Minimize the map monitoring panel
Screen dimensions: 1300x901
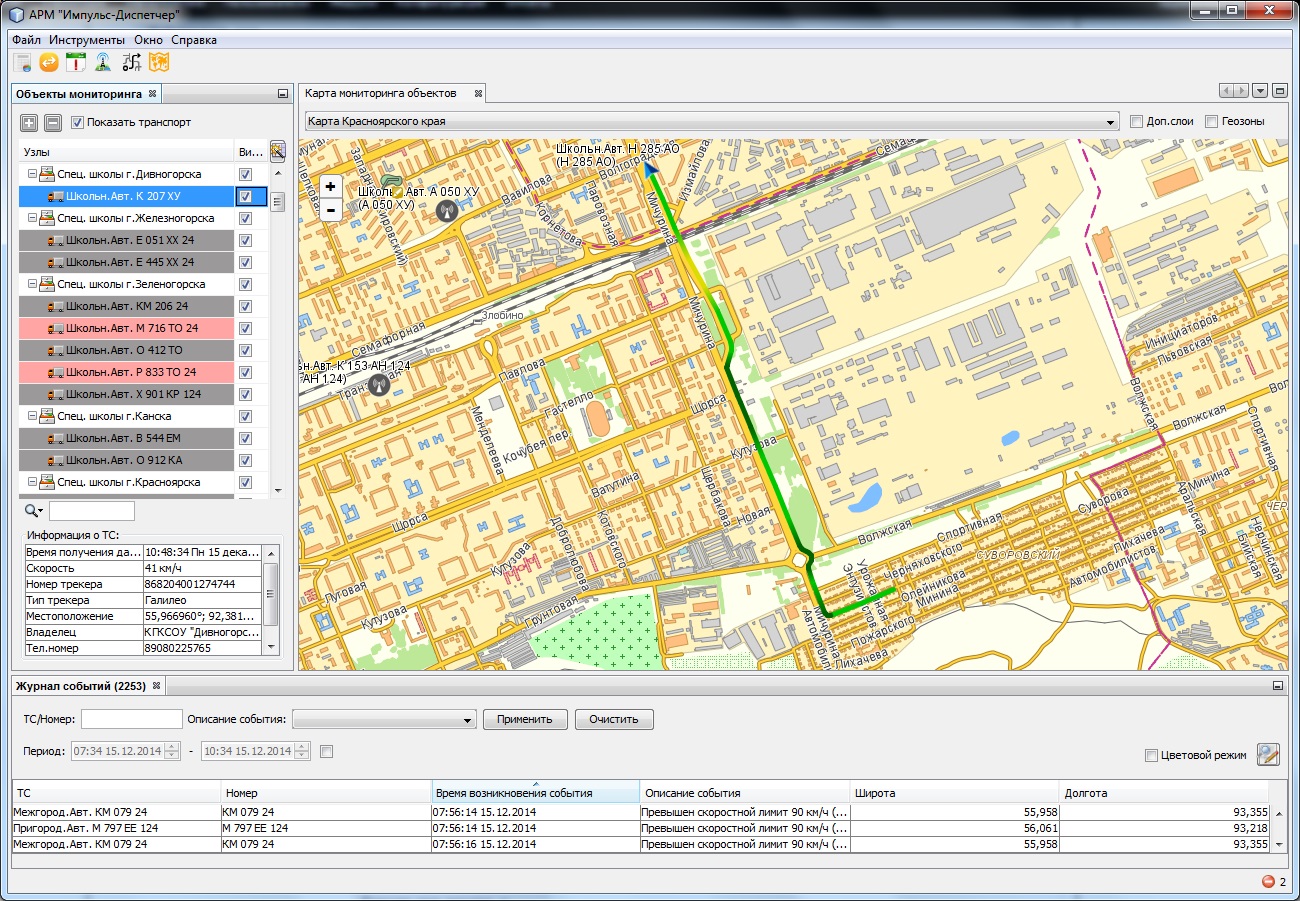pos(1279,91)
